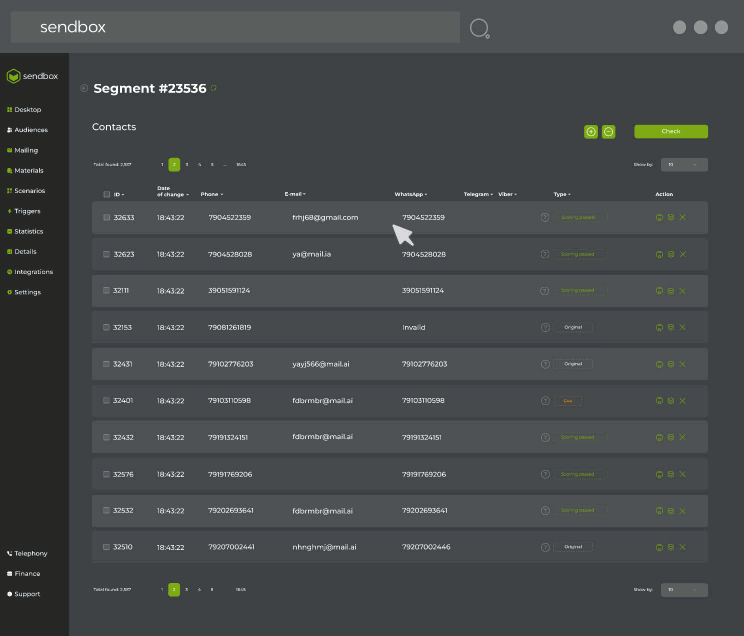
Task: Click the sendbox address field in the top bar
Action: [235, 27]
